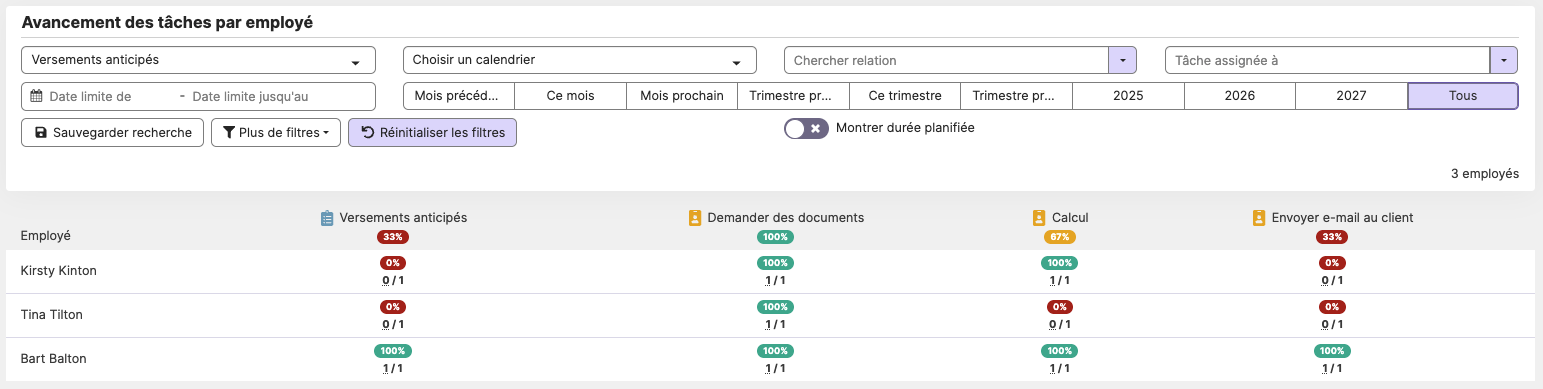Click the icon beside Envoyer e-mail au client
The height and width of the screenshot is (389, 1543).
pyautogui.click(x=1259, y=218)
